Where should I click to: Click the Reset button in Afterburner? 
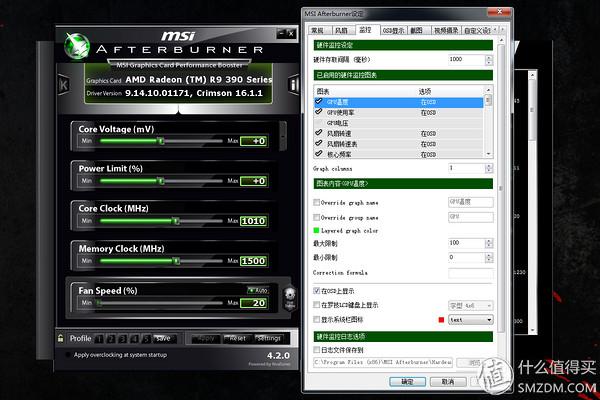(237, 338)
